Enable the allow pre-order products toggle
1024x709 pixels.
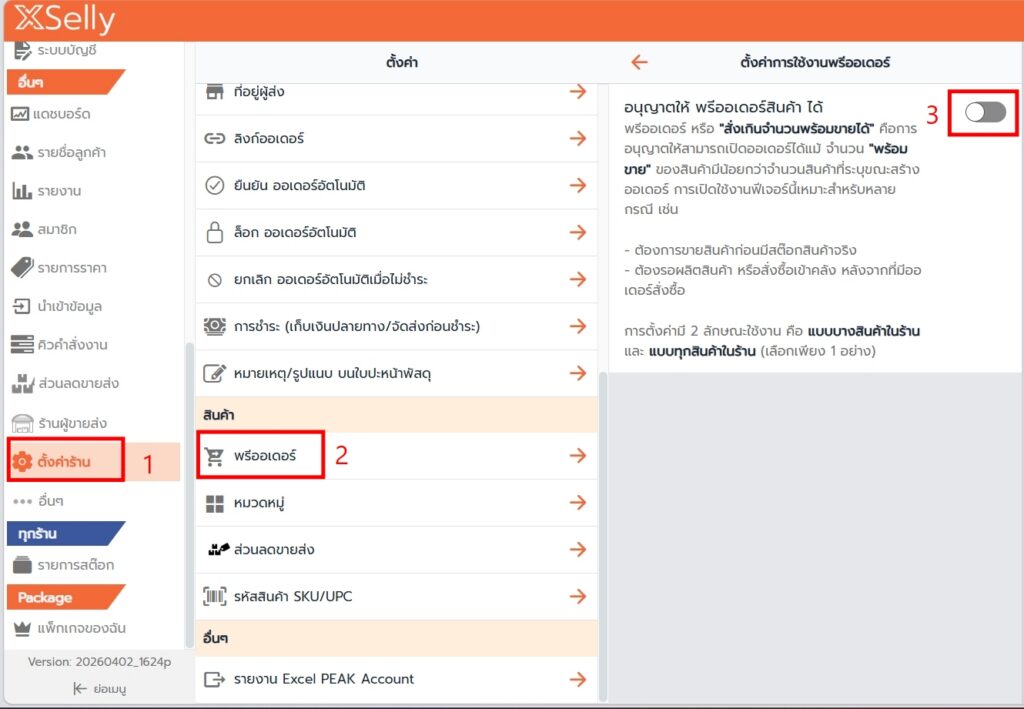pyautogui.click(x=985, y=113)
